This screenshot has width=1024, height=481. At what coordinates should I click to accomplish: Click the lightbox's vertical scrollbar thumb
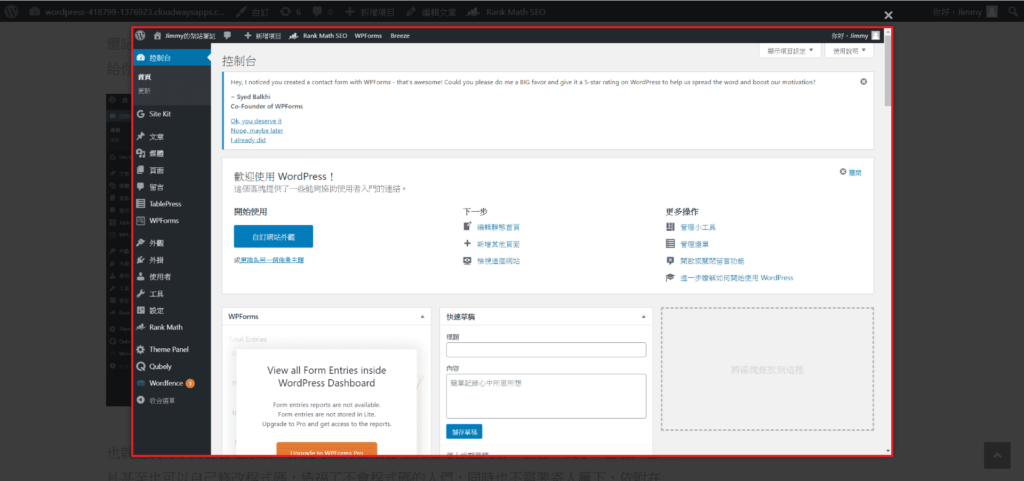[888, 70]
